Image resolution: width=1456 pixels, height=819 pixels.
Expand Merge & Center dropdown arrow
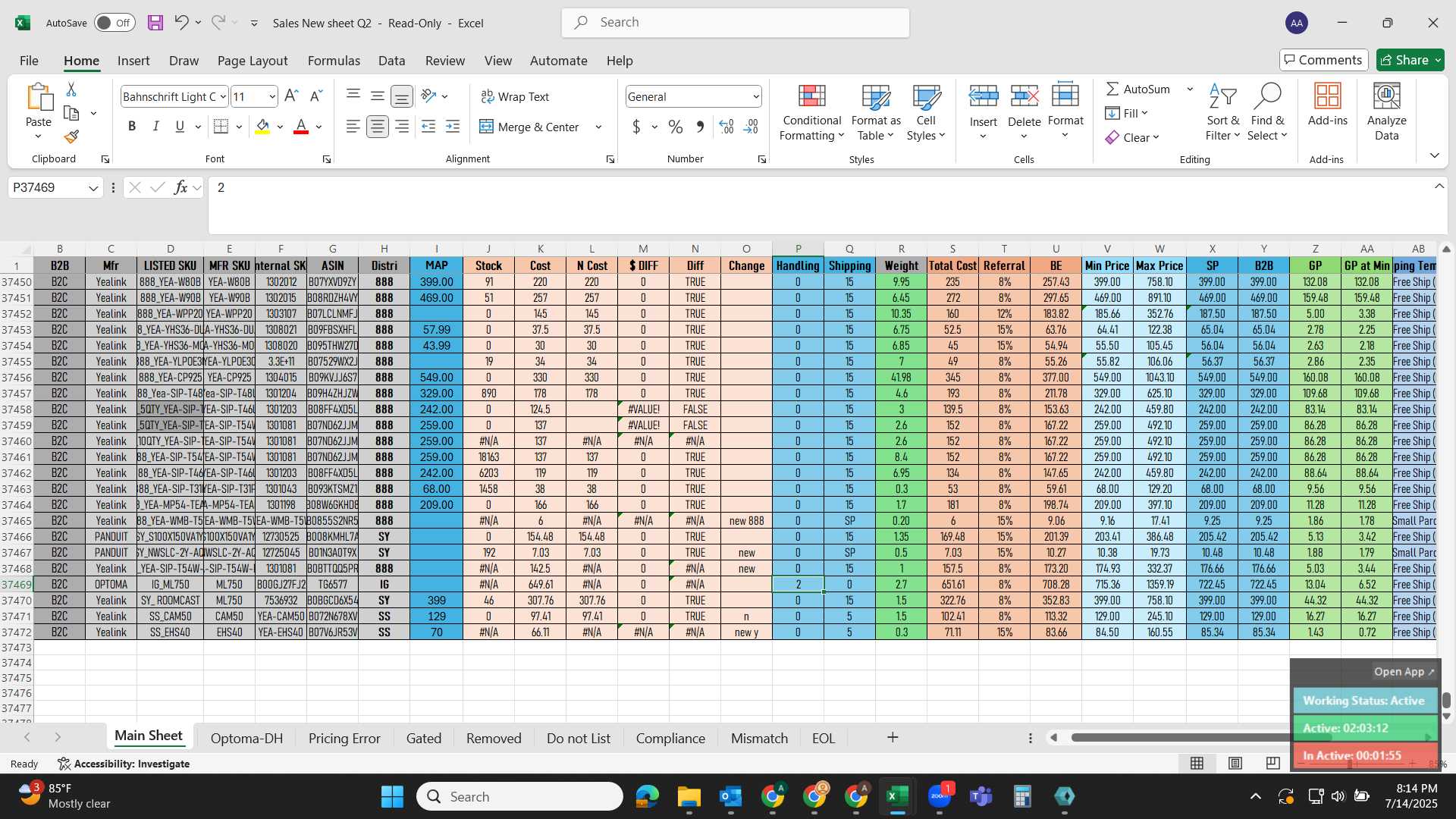pos(598,127)
